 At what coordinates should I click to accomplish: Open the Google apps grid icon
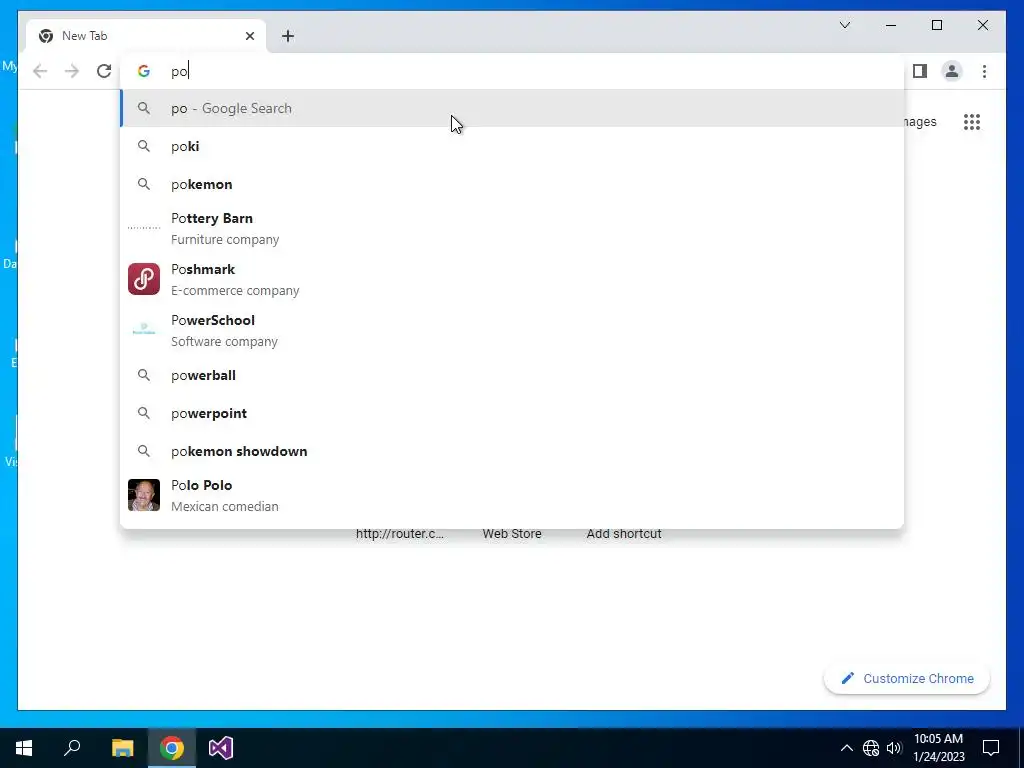(x=972, y=122)
